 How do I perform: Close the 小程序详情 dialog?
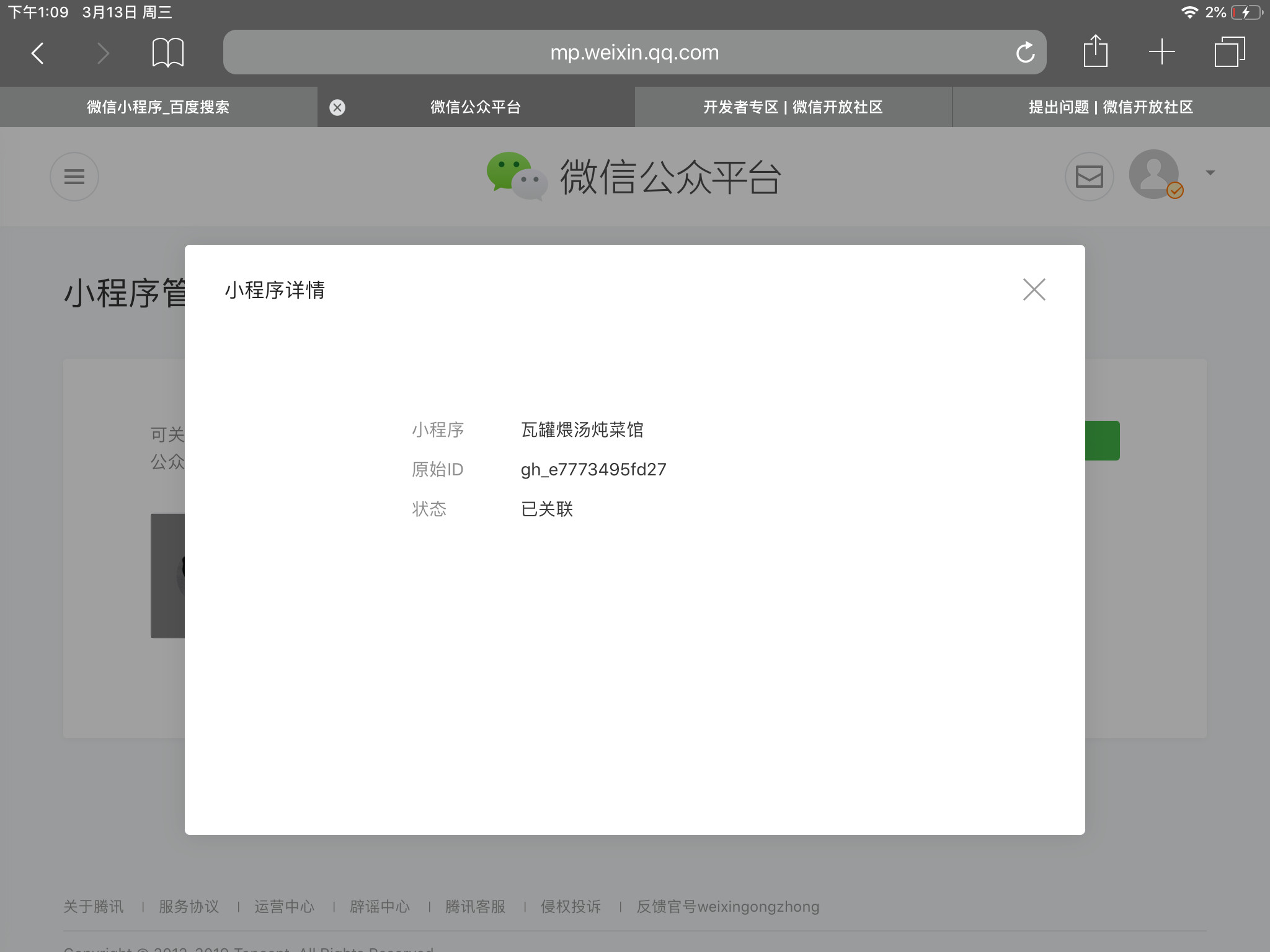pos(1034,289)
